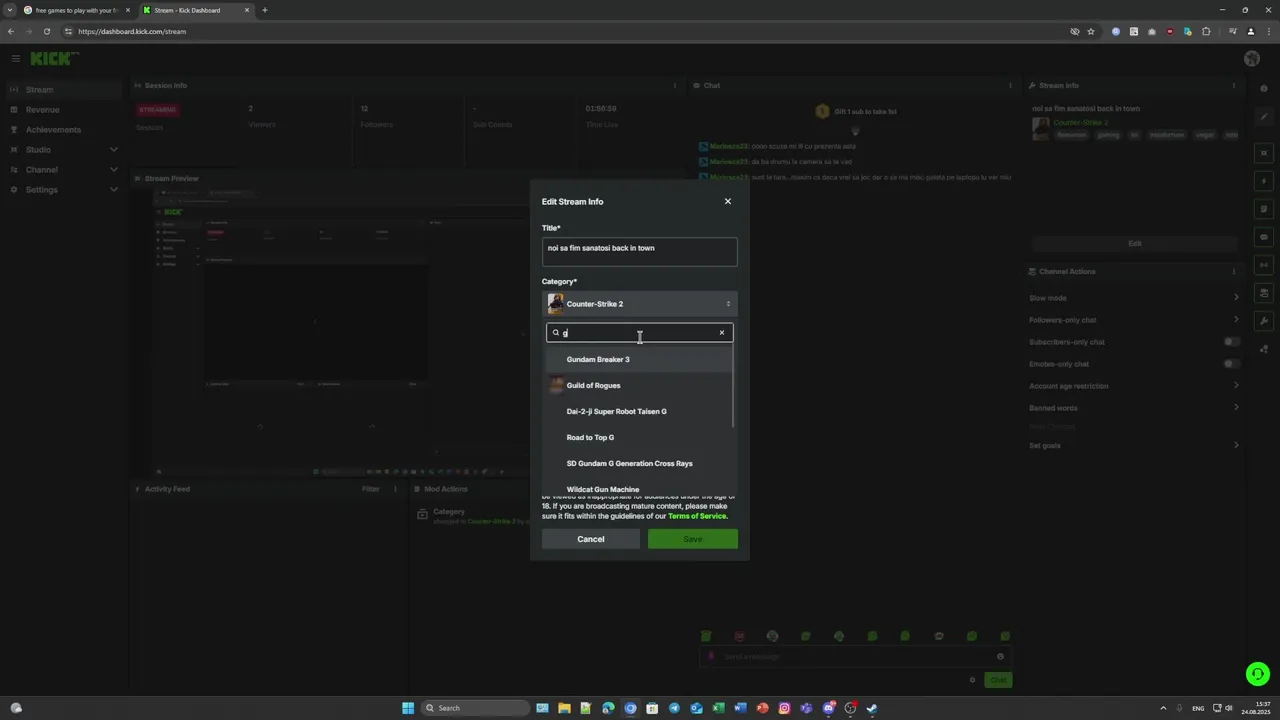Open Telegram from the taskbar
Screen dimensions: 1280x720
(674, 708)
